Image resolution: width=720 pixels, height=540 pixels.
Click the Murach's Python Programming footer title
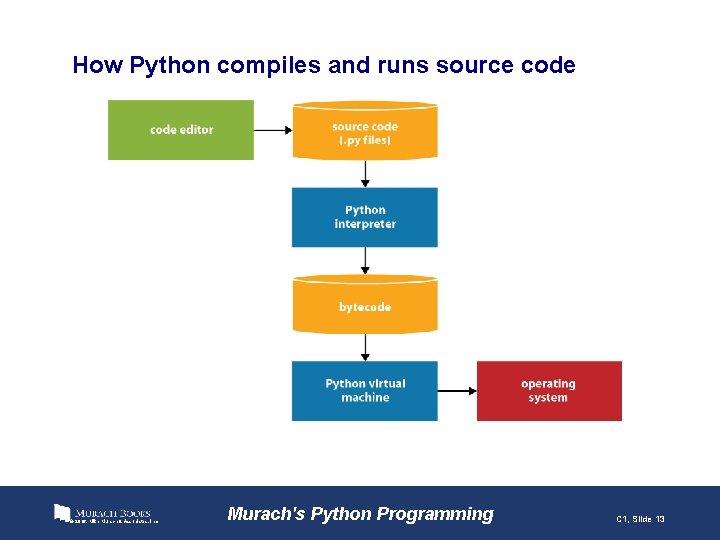pyautogui.click(x=360, y=513)
